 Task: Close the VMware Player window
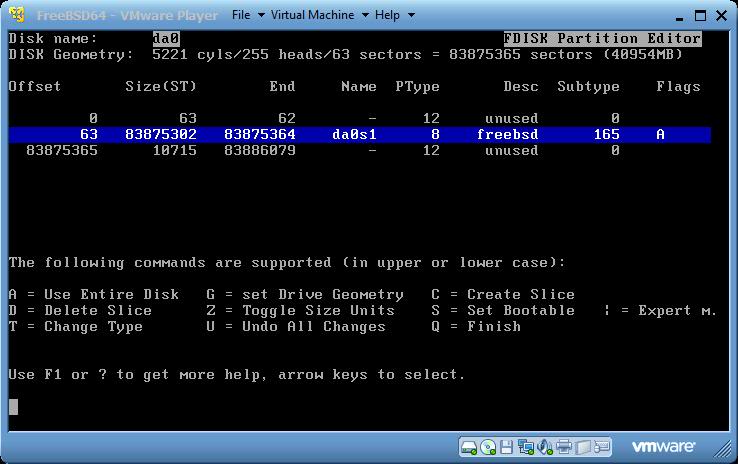(722, 16)
